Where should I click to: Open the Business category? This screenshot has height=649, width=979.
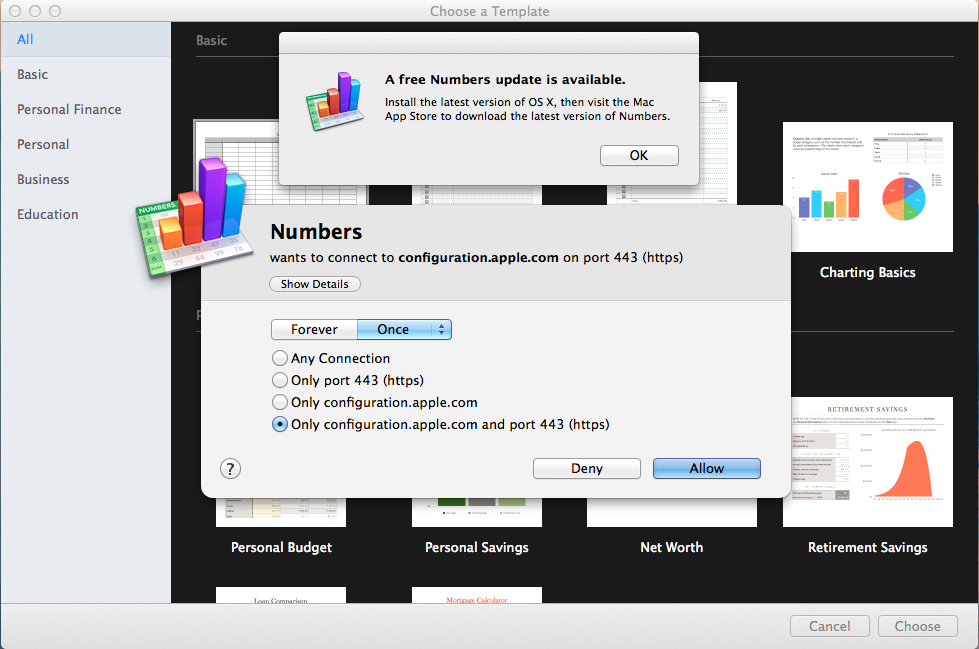[86, 179]
